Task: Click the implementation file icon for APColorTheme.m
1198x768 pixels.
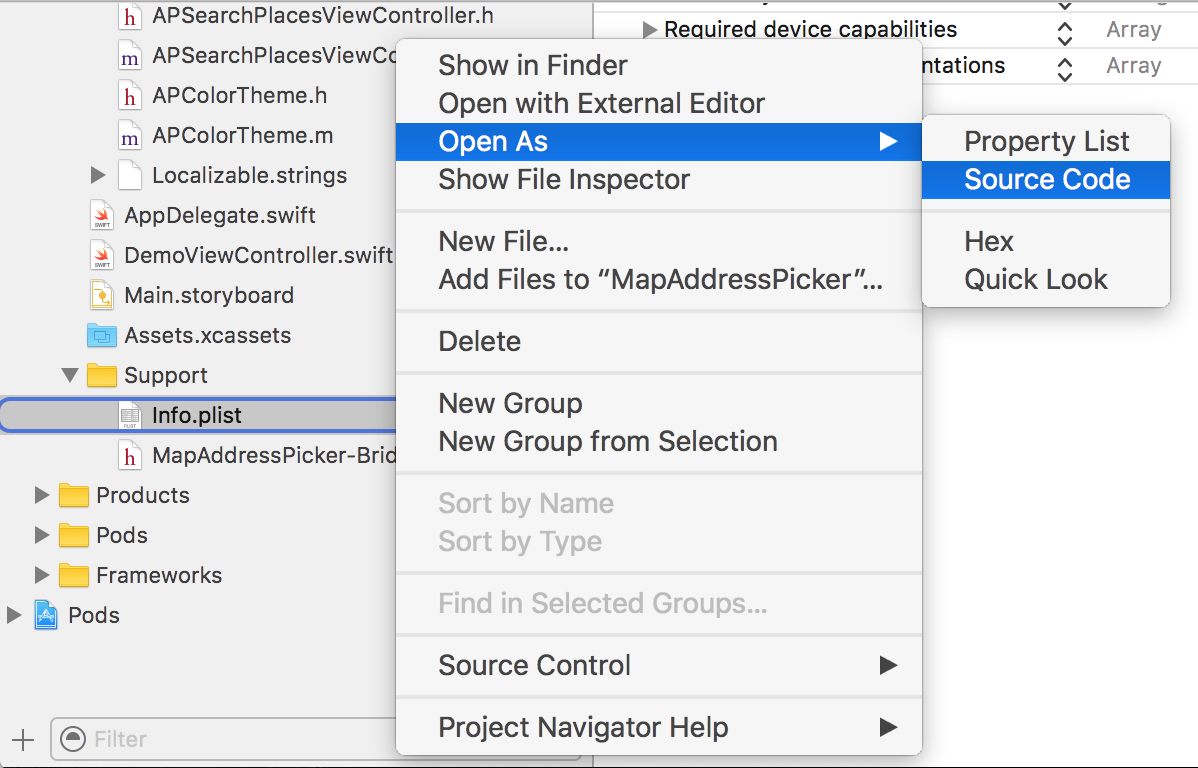Action: point(129,136)
